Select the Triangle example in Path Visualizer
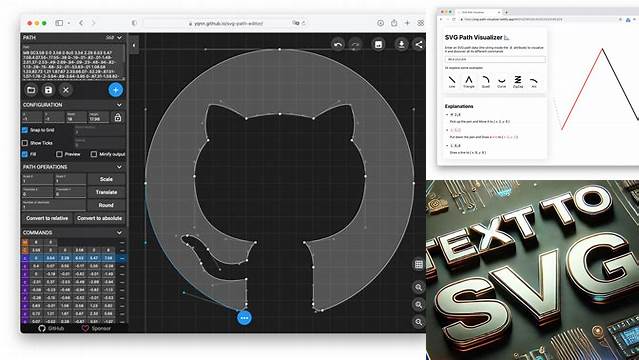The height and width of the screenshot is (360, 639). [469, 81]
